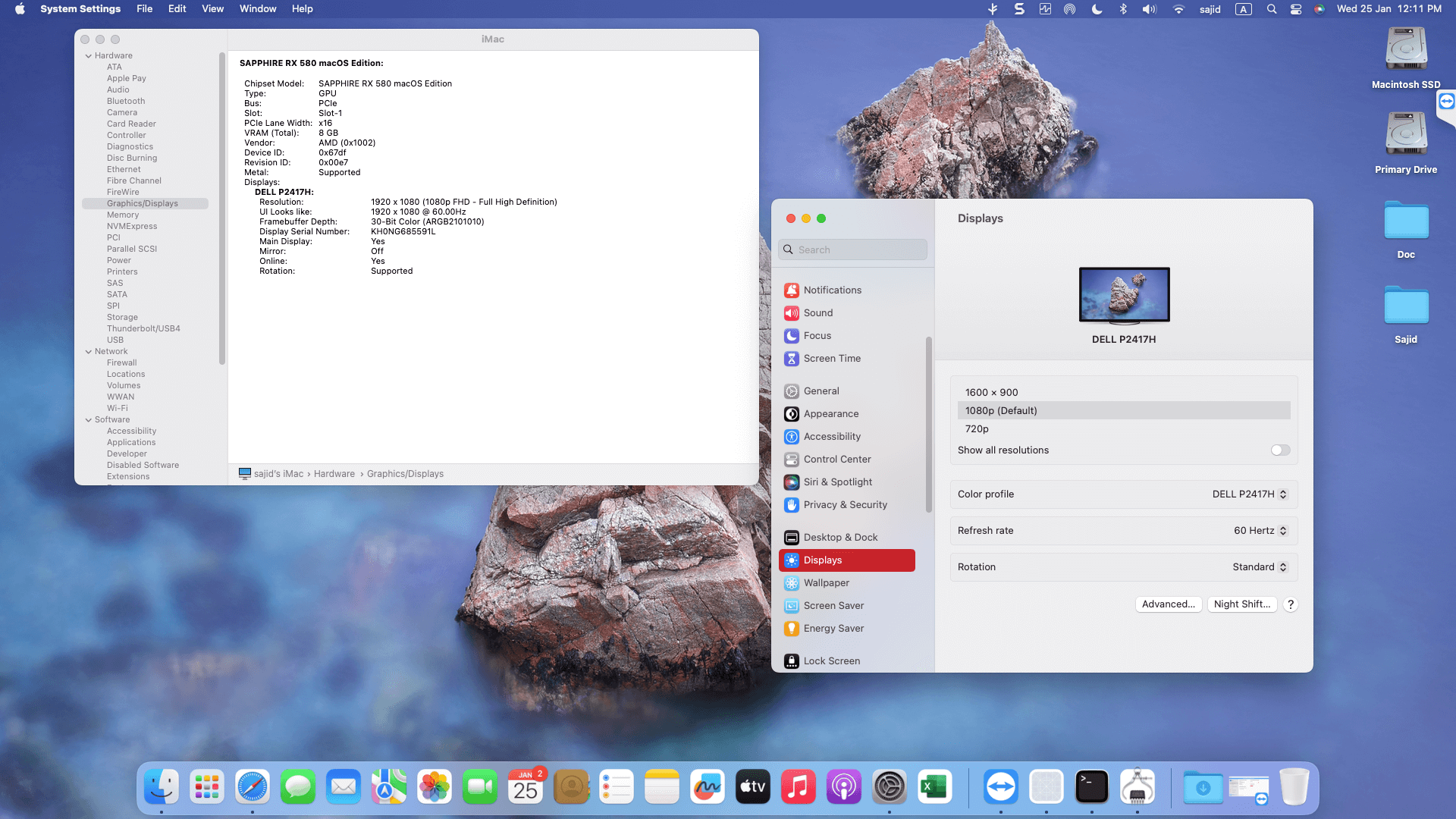
Task: Open the Wi-Fi menu bar status
Action: pyautogui.click(x=1178, y=9)
